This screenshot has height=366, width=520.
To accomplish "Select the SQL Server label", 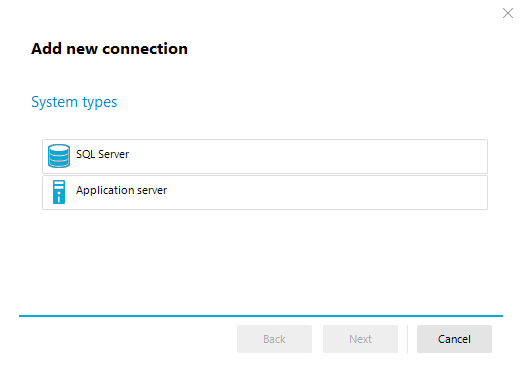I will tap(102, 154).
